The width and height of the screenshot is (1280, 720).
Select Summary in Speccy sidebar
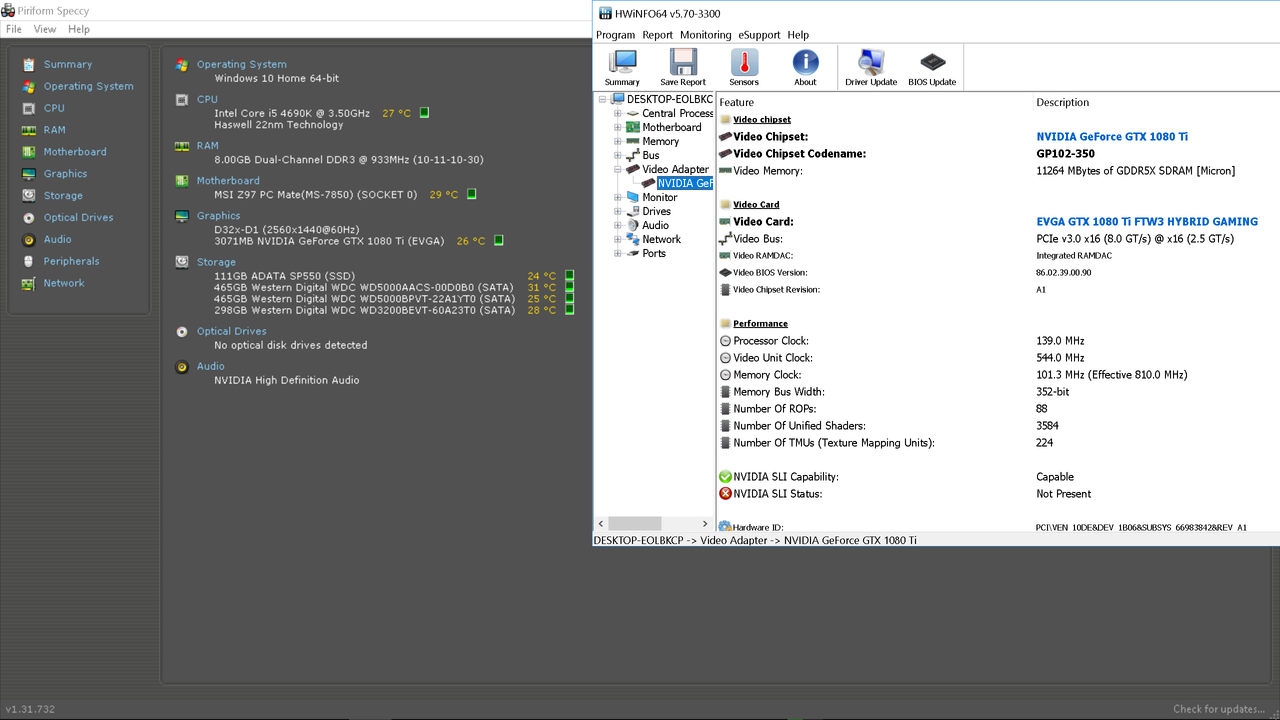click(68, 64)
